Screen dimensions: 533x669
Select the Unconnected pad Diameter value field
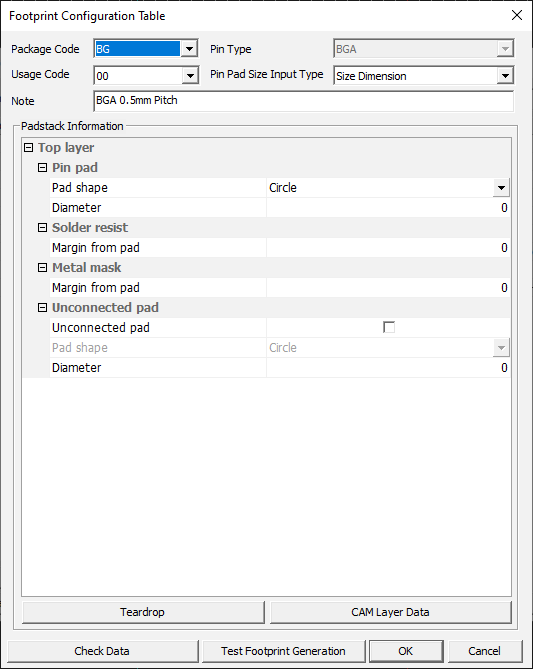coord(388,368)
